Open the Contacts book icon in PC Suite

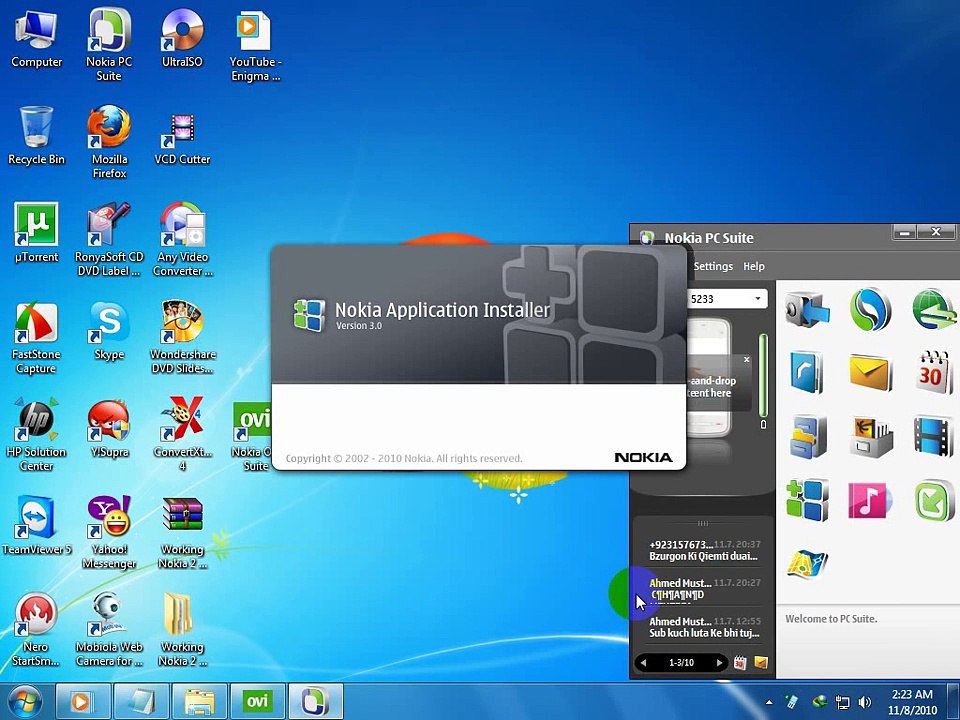pyautogui.click(x=806, y=372)
